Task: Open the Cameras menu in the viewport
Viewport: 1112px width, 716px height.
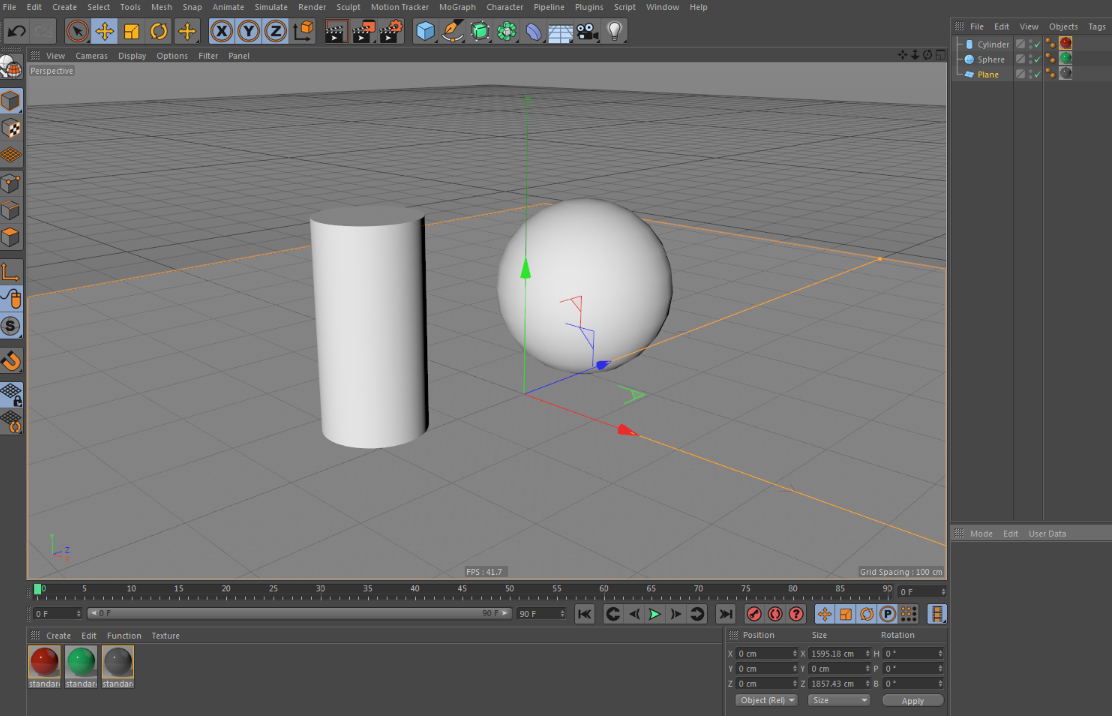Action: pos(91,55)
